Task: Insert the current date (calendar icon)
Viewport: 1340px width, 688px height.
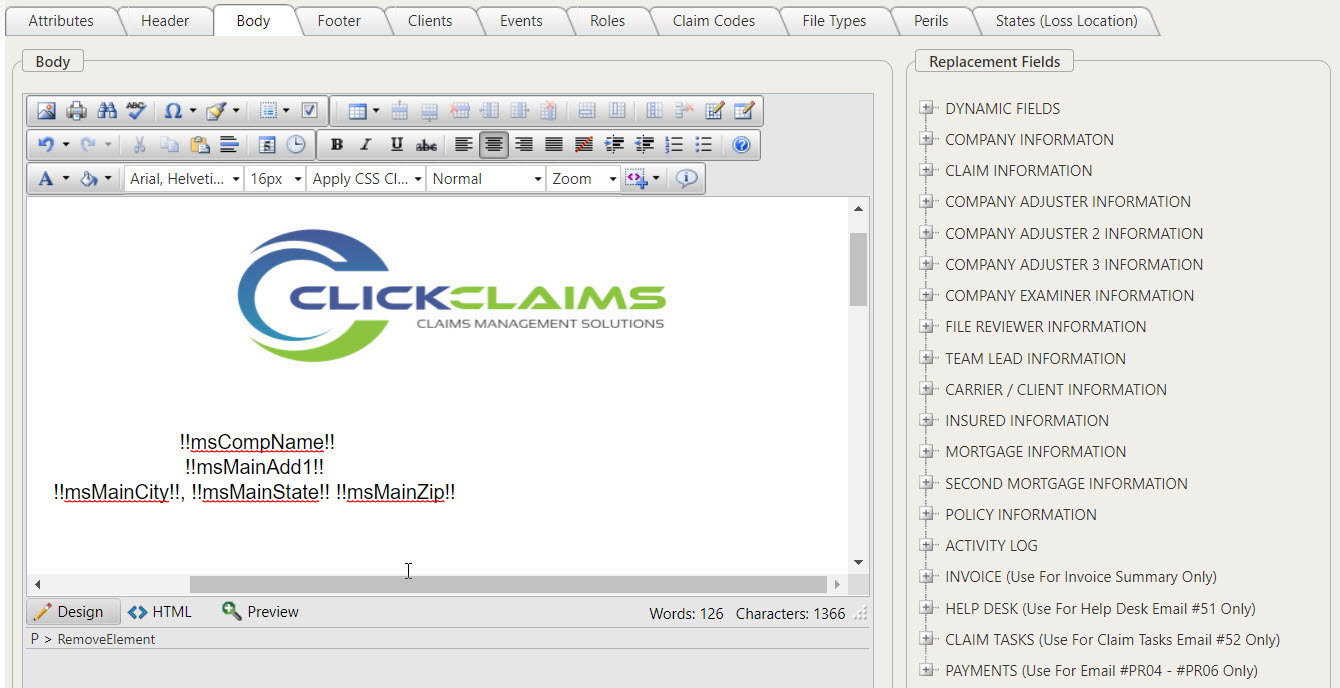Action: pos(266,145)
